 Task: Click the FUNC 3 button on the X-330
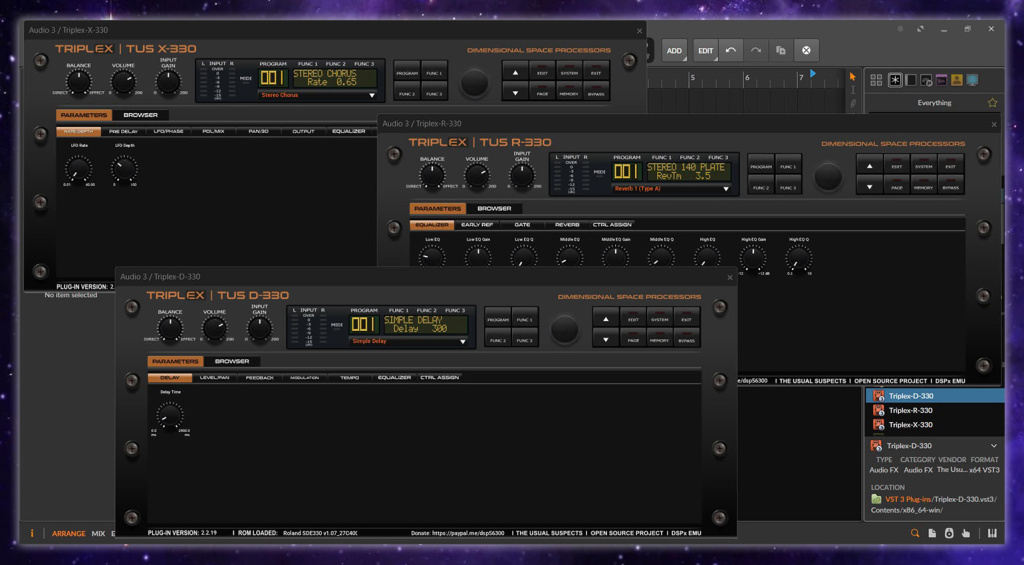point(434,93)
